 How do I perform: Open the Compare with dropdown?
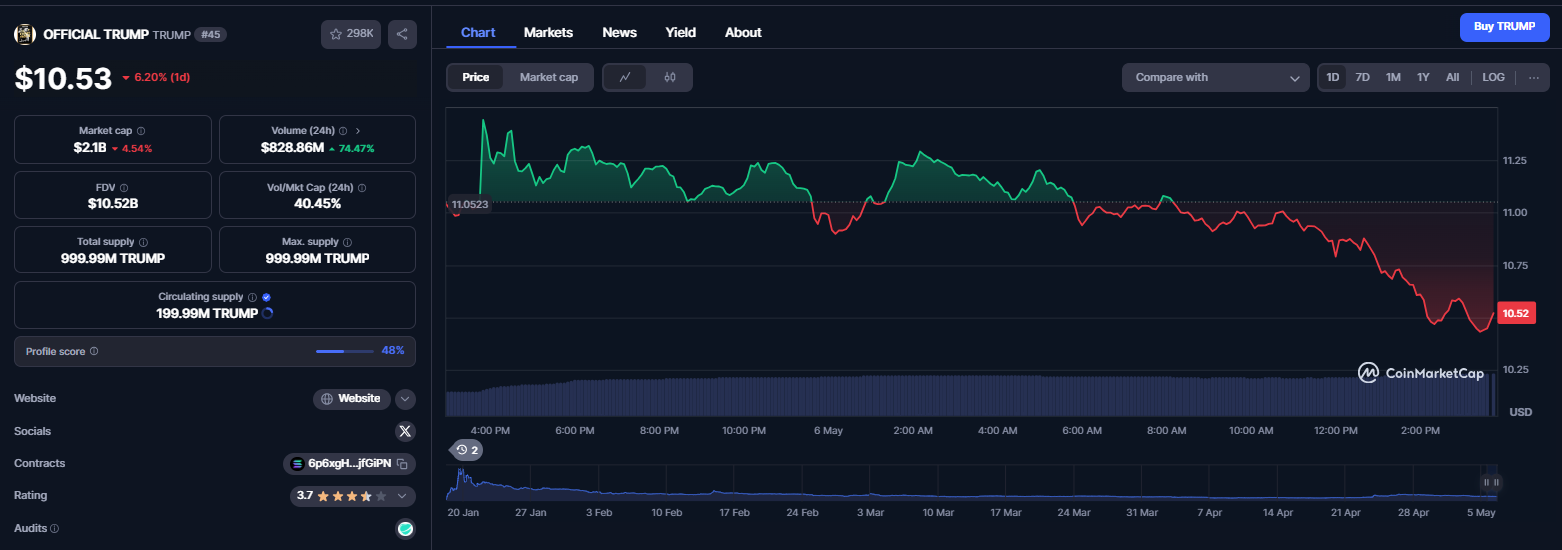point(1216,77)
